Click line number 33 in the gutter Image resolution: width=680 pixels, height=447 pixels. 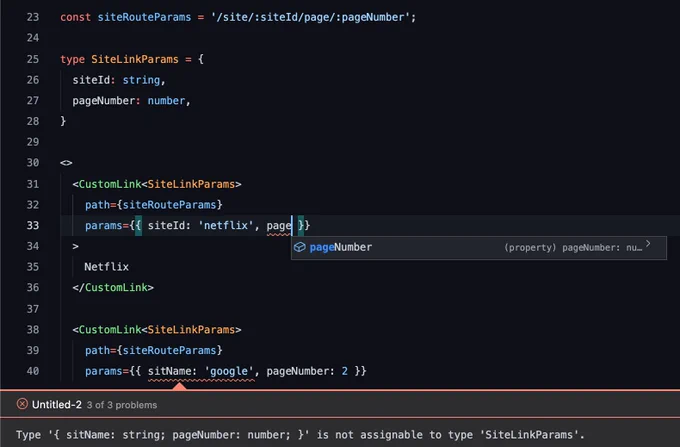tap(33, 225)
